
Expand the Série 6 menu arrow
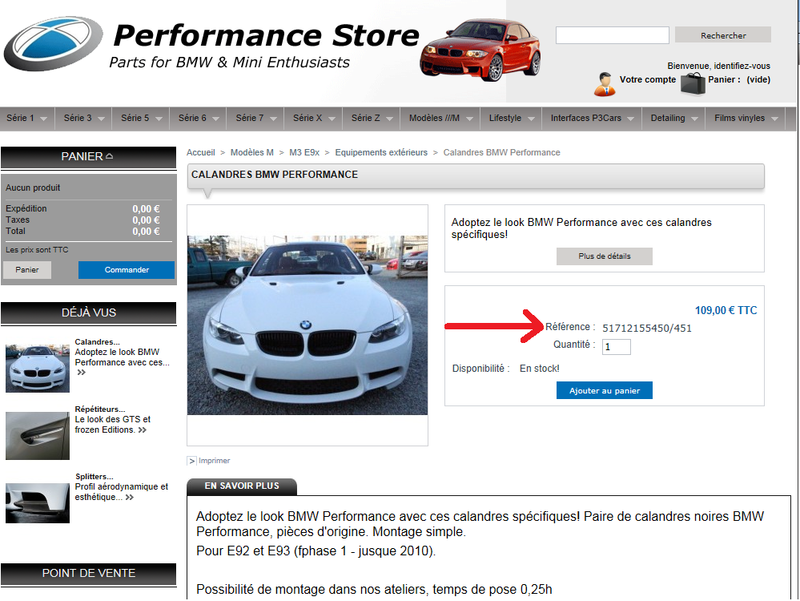pos(216,119)
